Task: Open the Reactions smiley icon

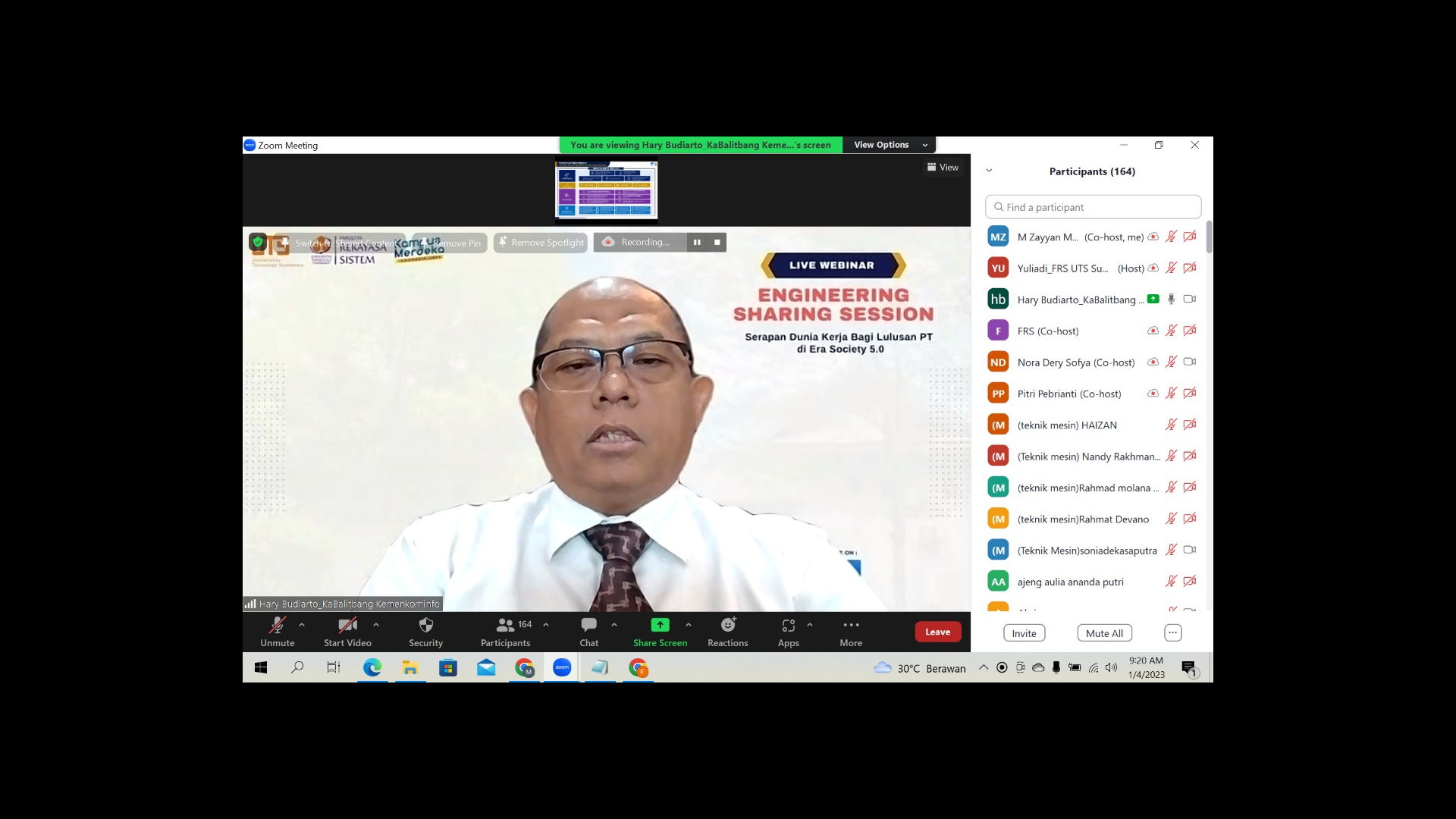Action: pyautogui.click(x=728, y=624)
